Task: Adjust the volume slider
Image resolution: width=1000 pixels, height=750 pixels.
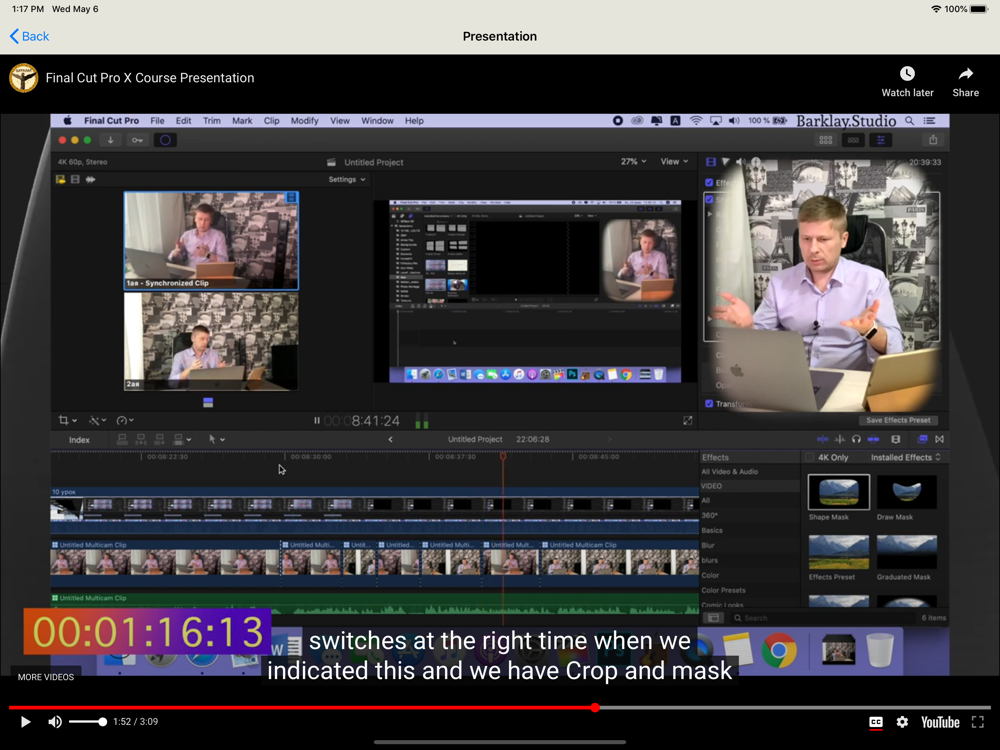Action: click(x=87, y=722)
